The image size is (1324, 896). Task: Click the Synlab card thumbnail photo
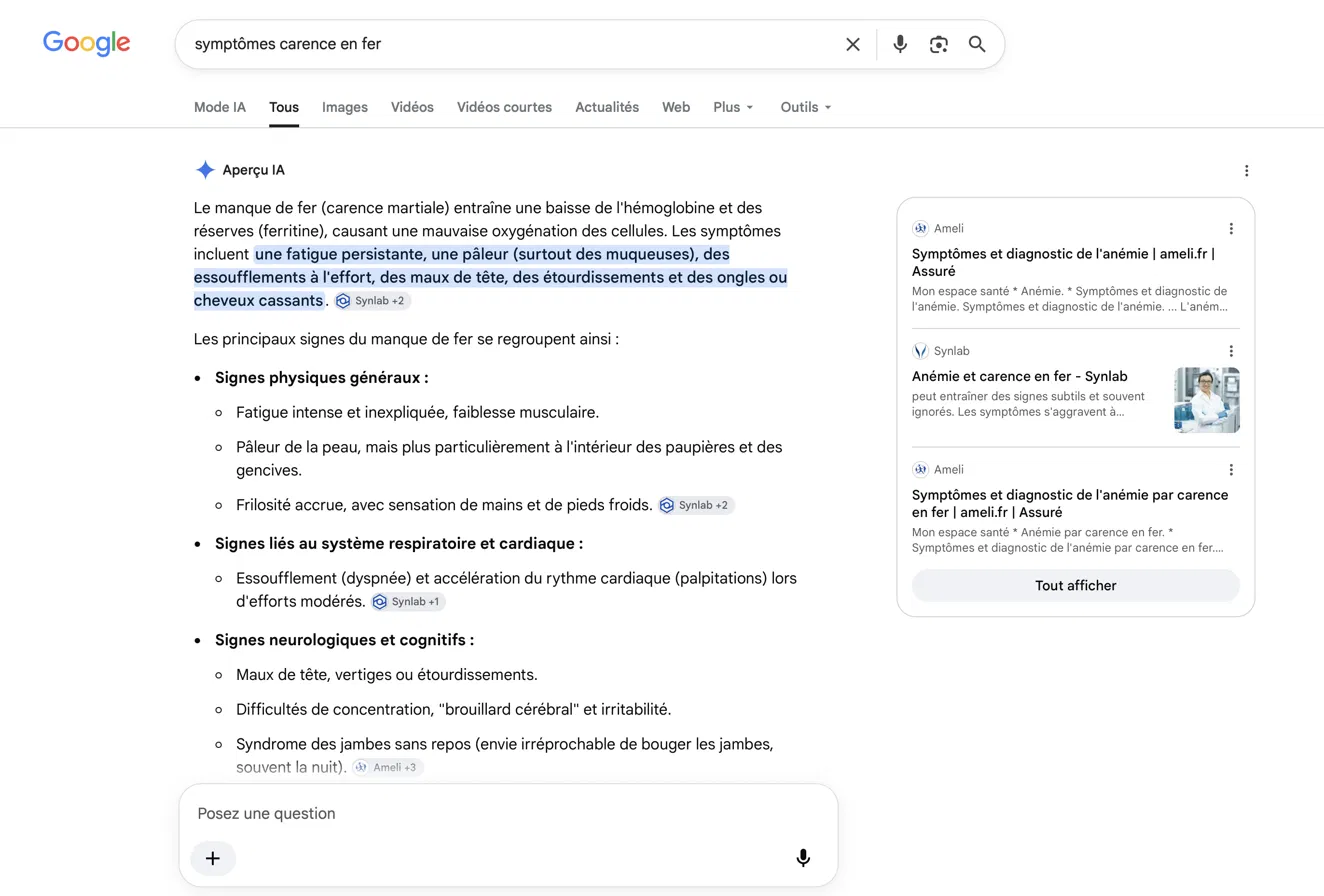[x=1207, y=400]
